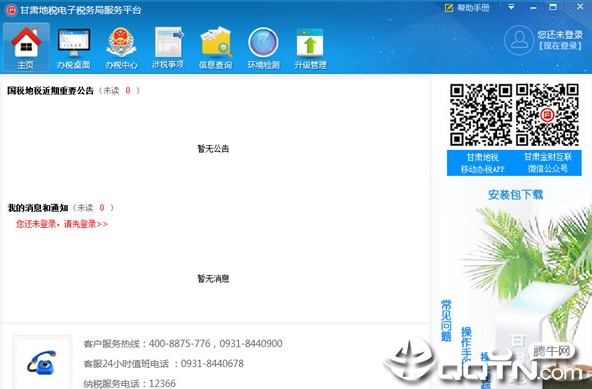Open the 帮助手册 help manual
This screenshot has width=592, height=389.
click(467, 8)
